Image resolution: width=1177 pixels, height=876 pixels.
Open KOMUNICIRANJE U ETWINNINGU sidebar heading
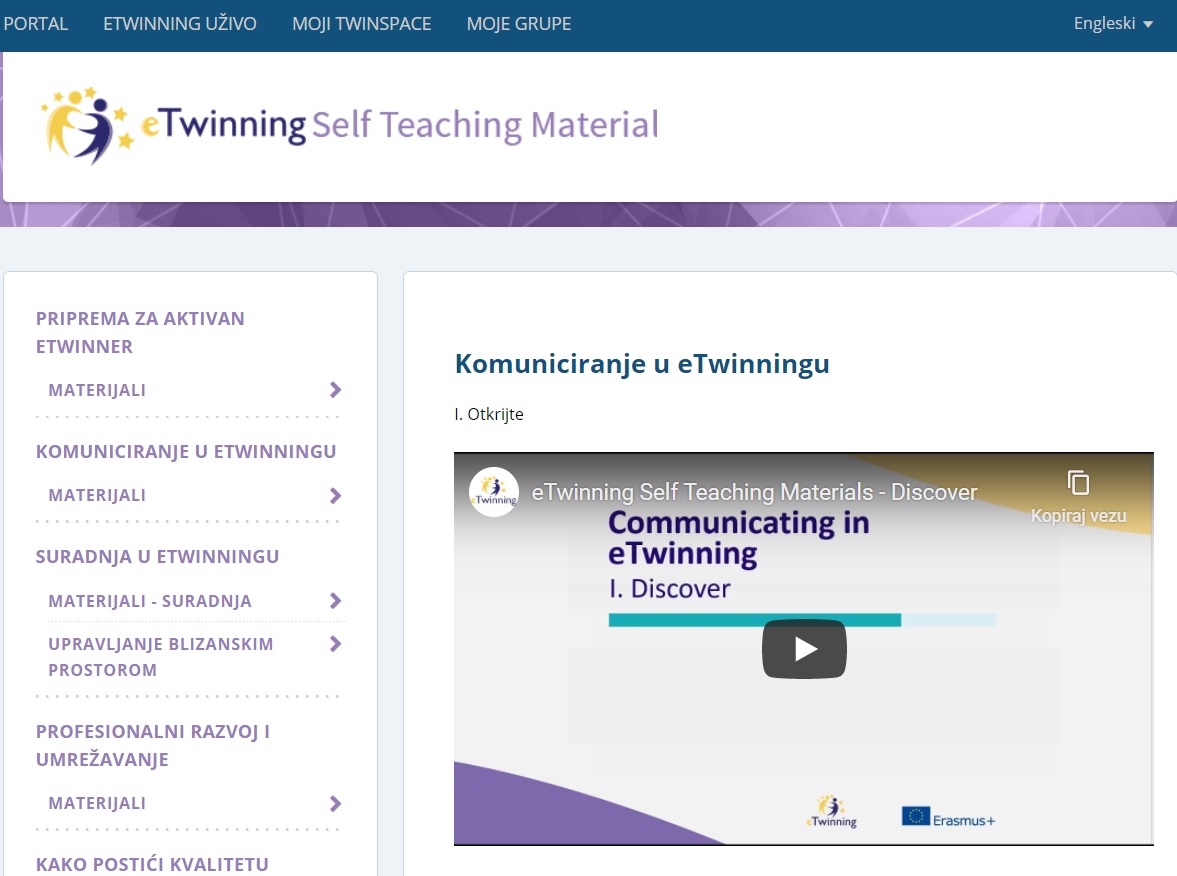[186, 451]
